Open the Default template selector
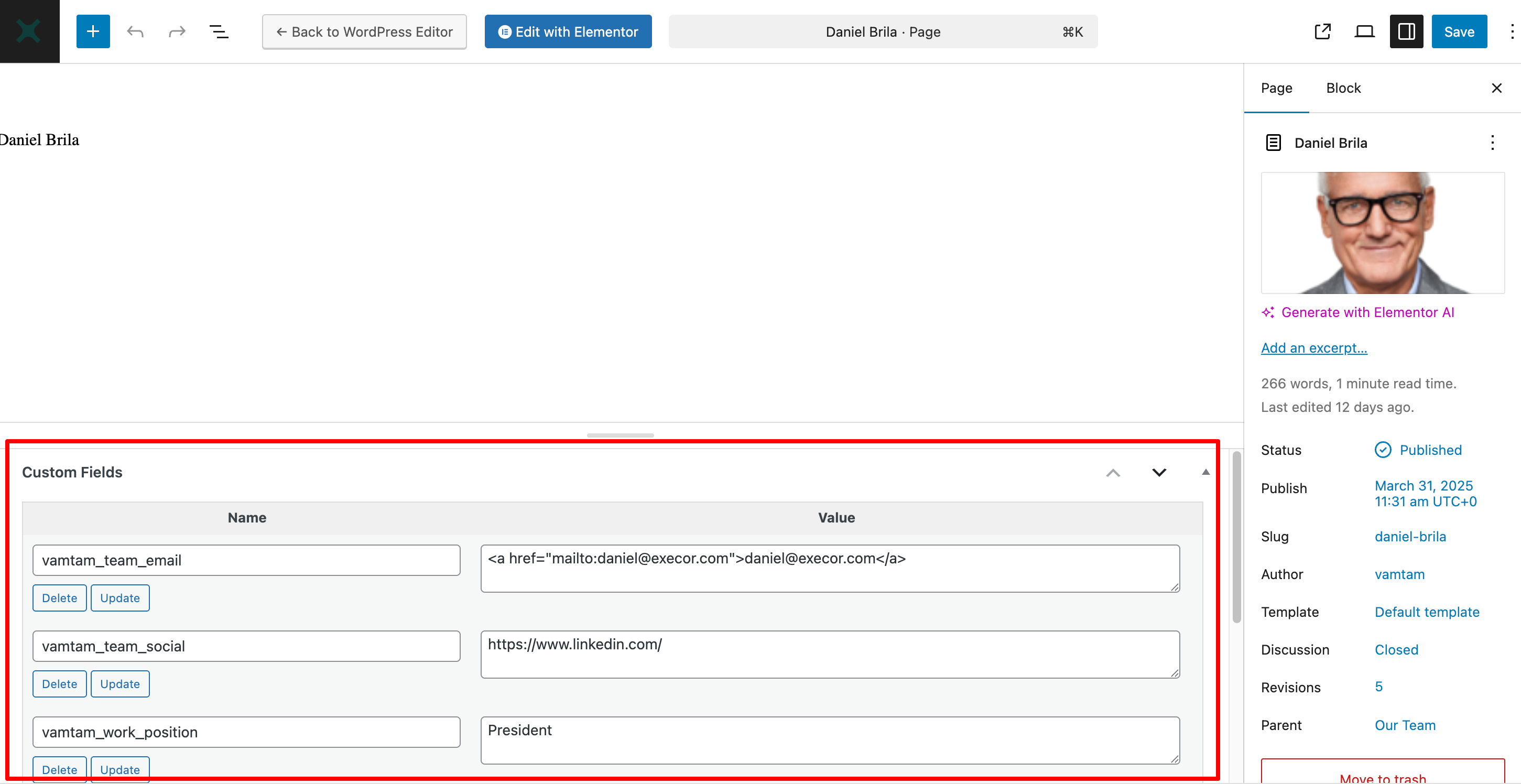The image size is (1521, 784). (x=1427, y=612)
